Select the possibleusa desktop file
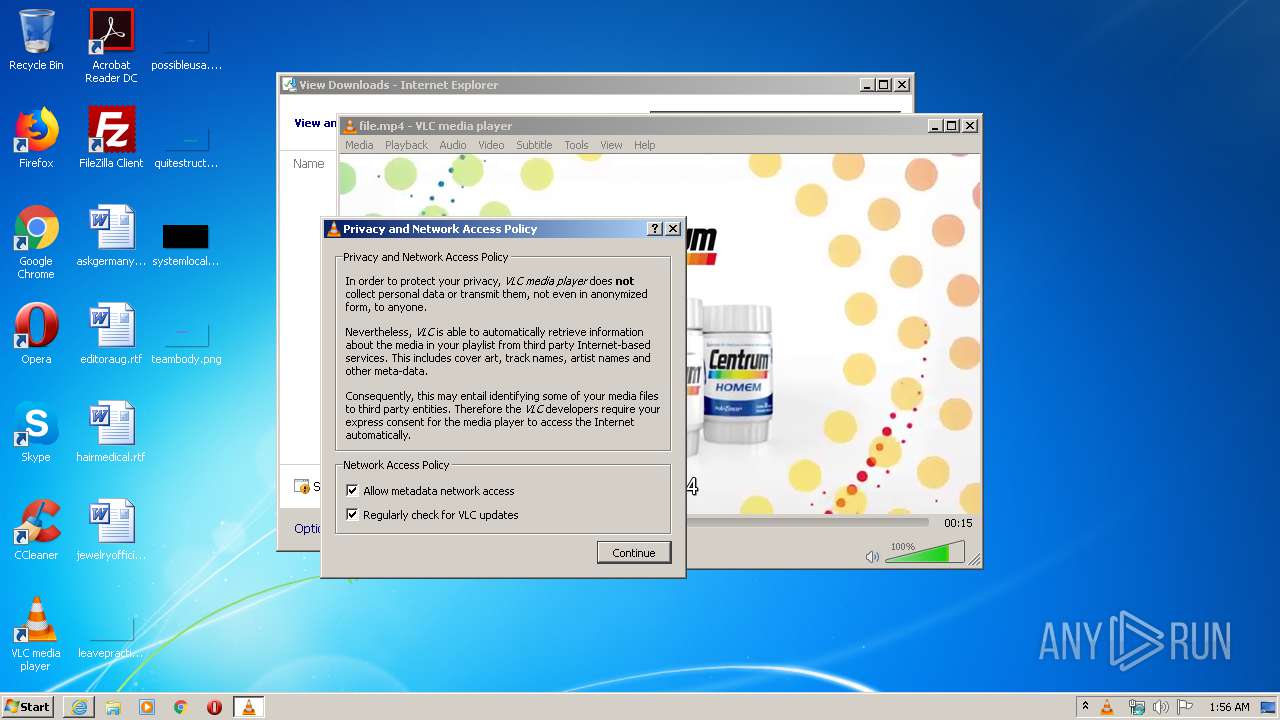Screen dimensions: 1280x720 (186, 46)
